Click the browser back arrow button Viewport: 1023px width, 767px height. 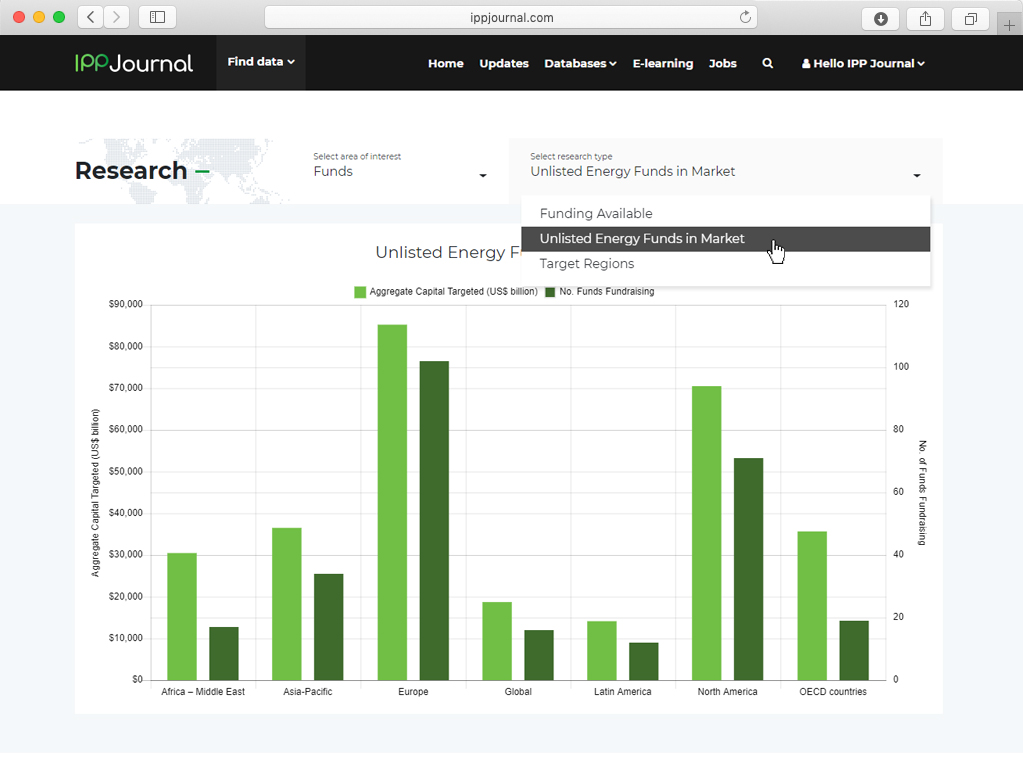coord(91,17)
